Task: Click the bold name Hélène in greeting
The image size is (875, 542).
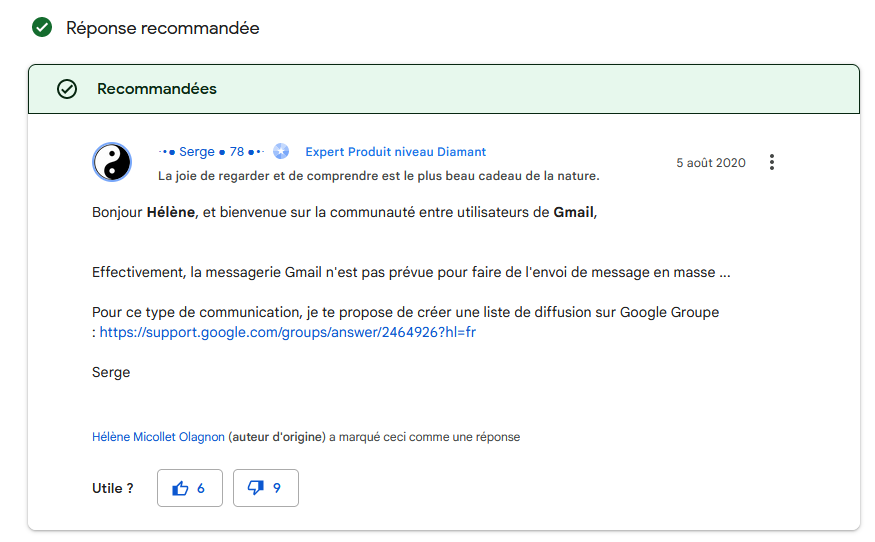Action: 171,212
